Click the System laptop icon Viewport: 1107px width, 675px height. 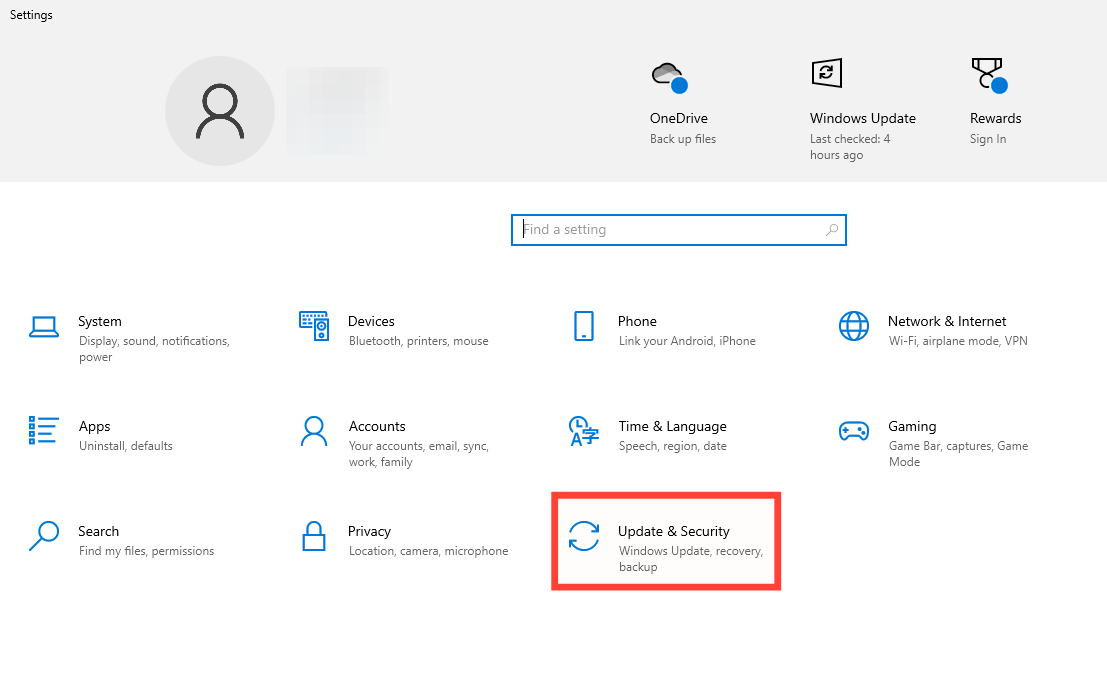(x=44, y=326)
